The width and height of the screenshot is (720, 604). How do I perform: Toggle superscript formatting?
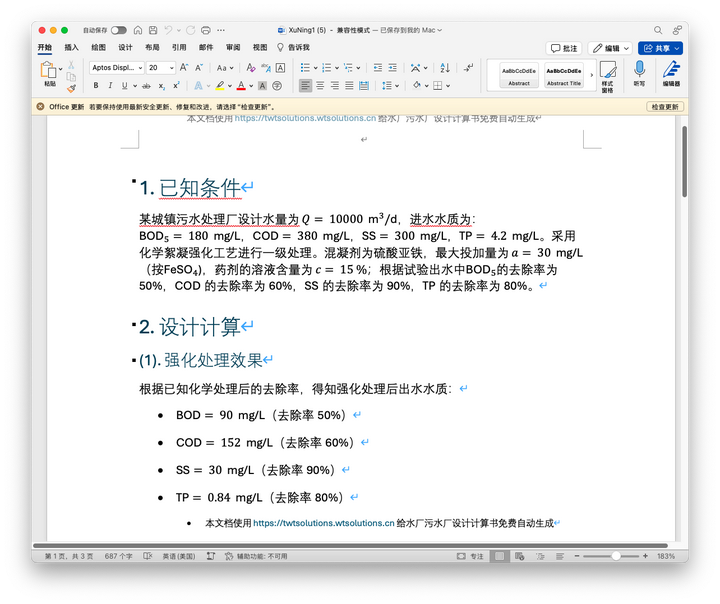pyautogui.click(x=176, y=85)
